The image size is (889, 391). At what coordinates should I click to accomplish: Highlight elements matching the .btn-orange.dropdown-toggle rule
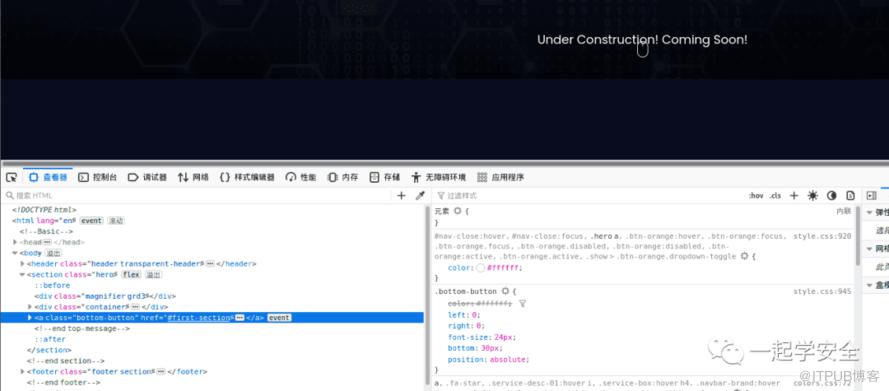(x=744, y=256)
